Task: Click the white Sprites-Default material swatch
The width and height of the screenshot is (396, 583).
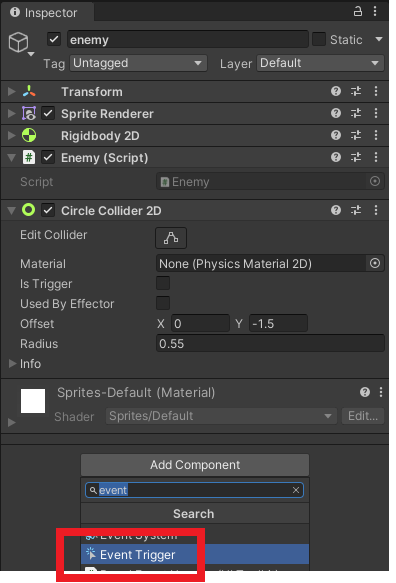Action: (33, 401)
